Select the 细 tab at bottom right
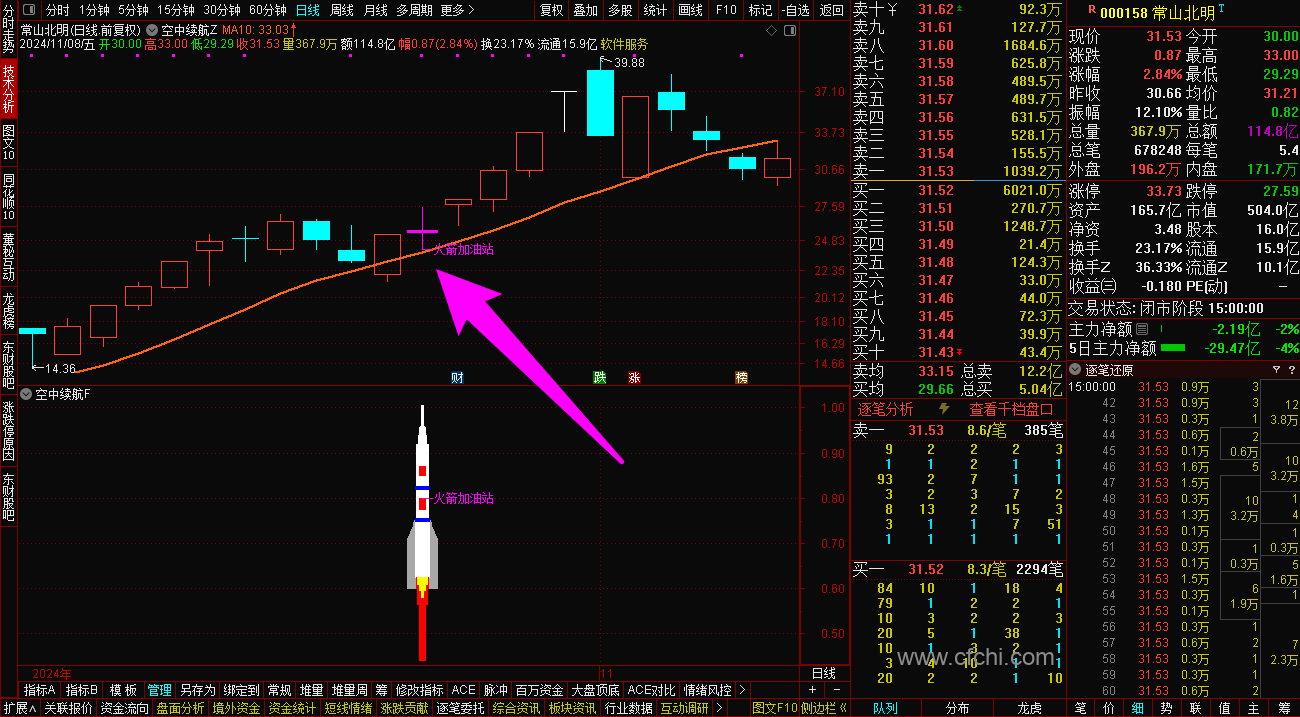This screenshot has width=1300, height=717. (1138, 708)
